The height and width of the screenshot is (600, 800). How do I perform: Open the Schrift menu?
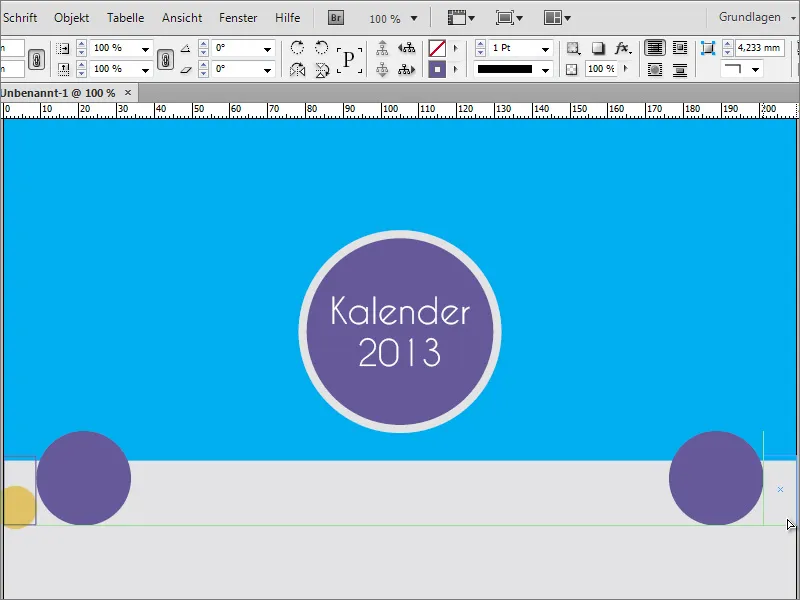click(x=20, y=18)
